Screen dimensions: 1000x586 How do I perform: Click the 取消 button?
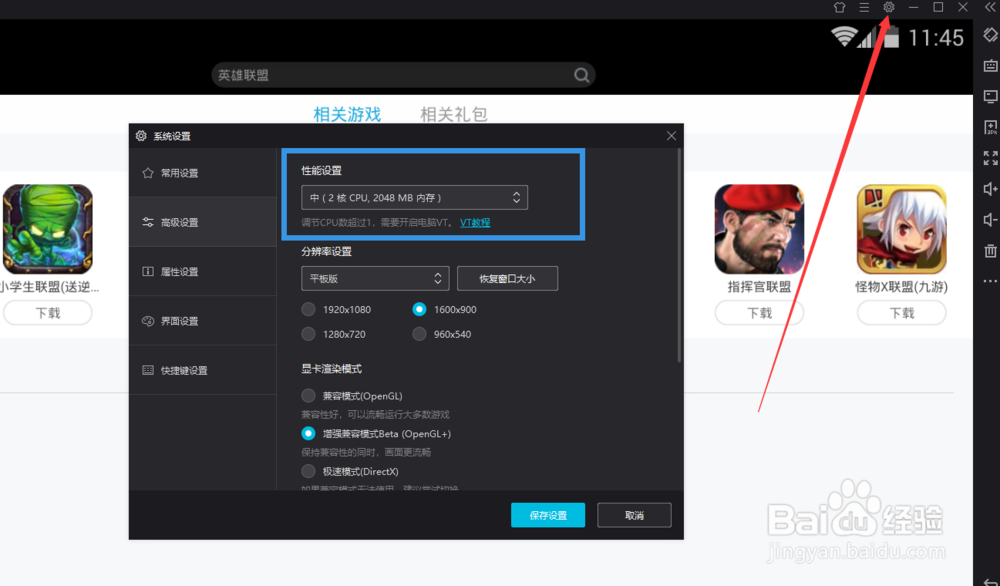pyautogui.click(x=634, y=515)
